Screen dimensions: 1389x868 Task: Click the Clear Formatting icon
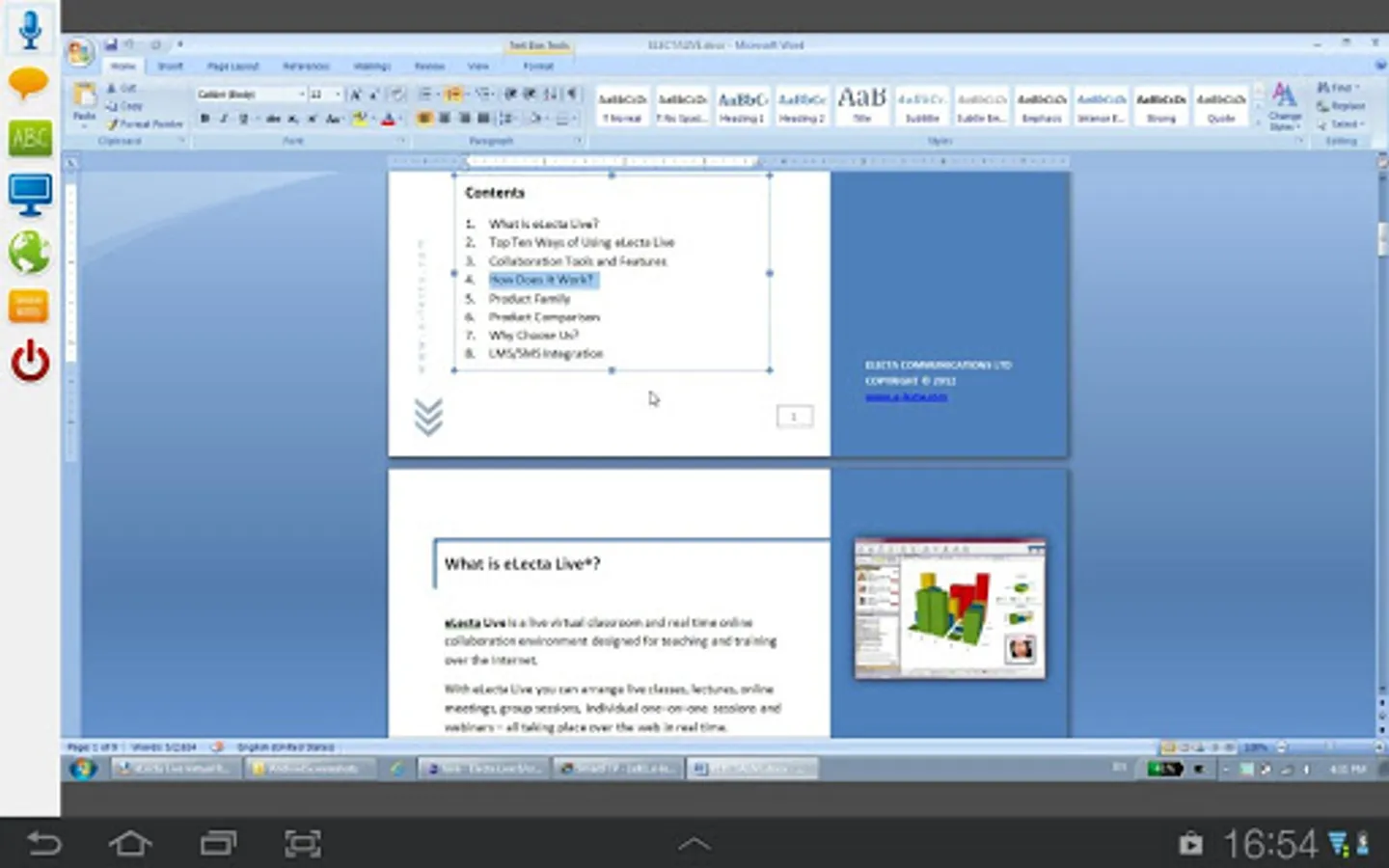tap(396, 95)
